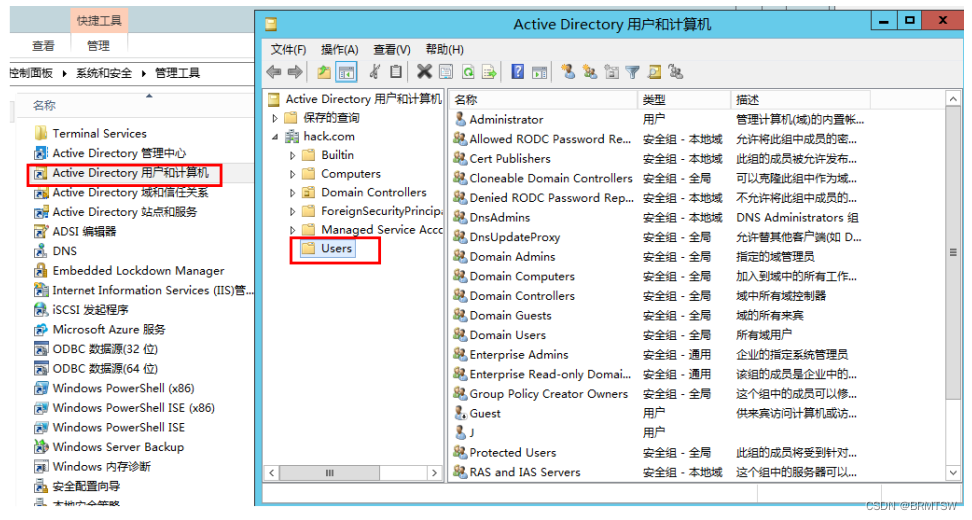
Task: Open 帮助(H) menu
Action: 444,50
